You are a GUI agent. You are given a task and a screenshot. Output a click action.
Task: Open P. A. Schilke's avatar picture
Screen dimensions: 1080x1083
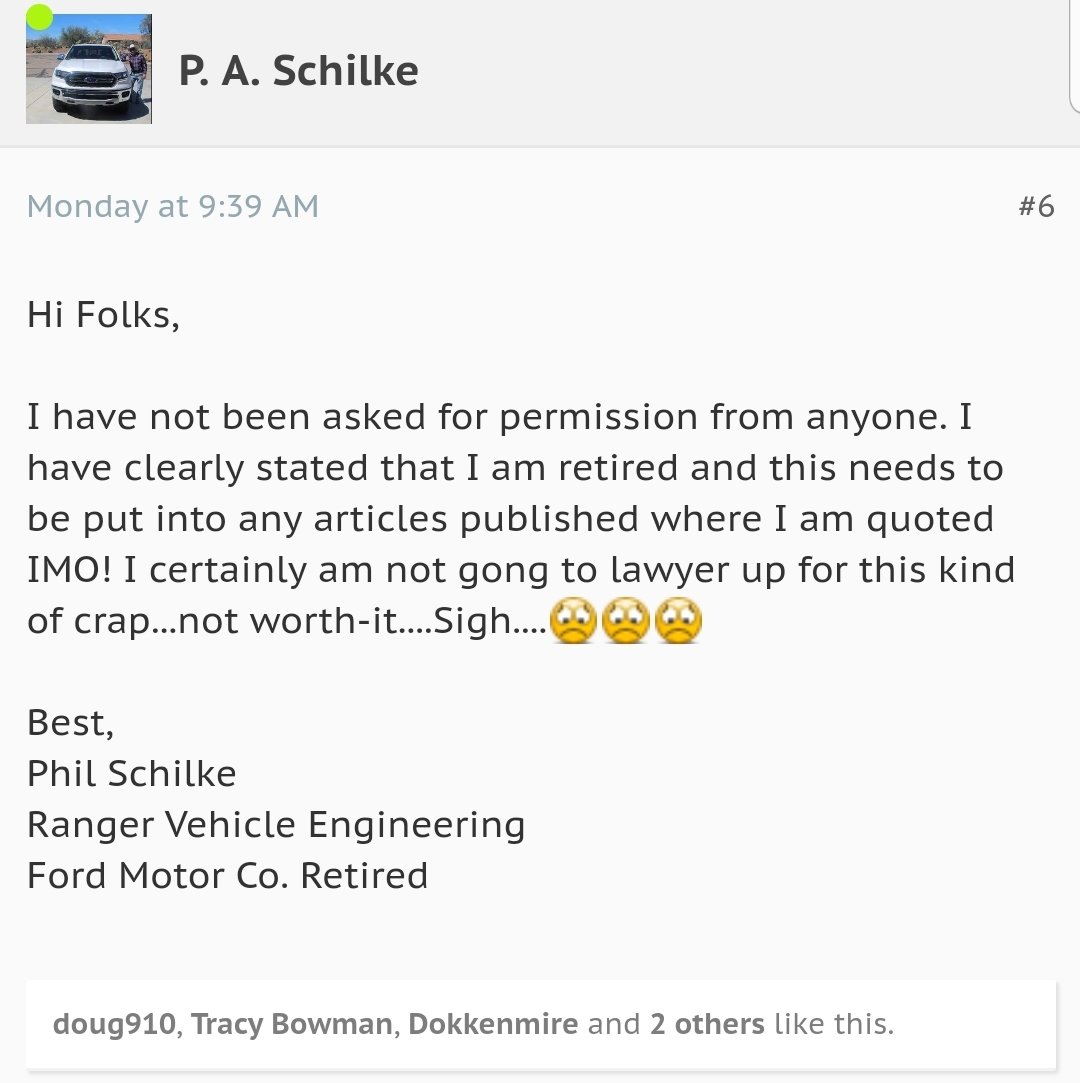(89, 69)
